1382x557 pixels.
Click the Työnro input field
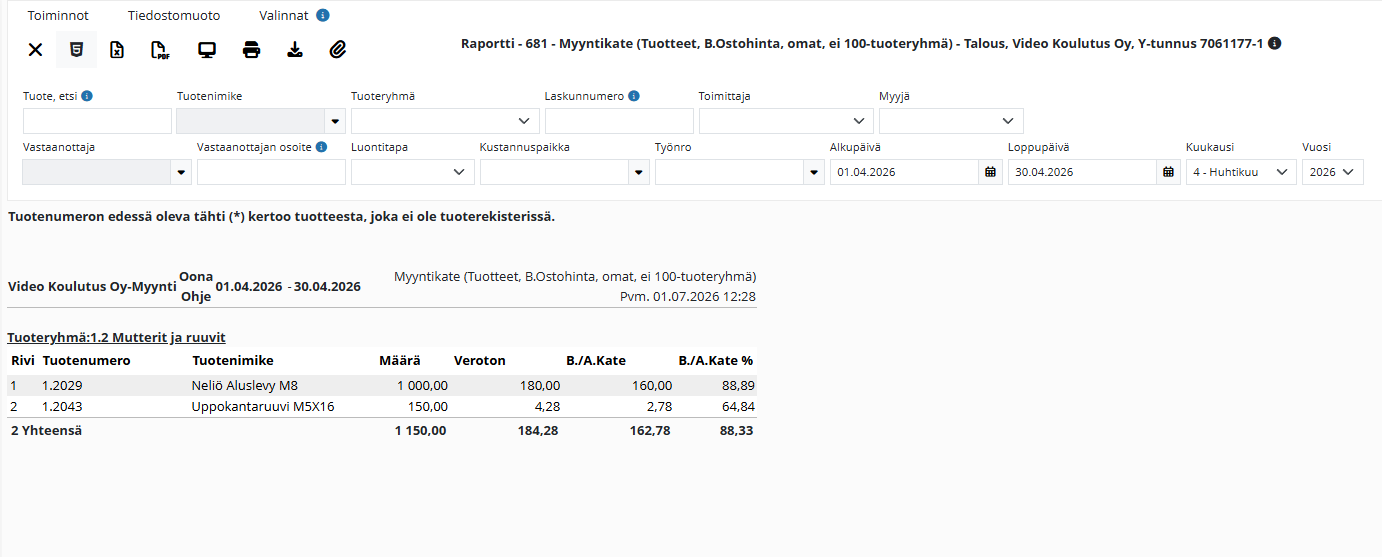(x=729, y=172)
